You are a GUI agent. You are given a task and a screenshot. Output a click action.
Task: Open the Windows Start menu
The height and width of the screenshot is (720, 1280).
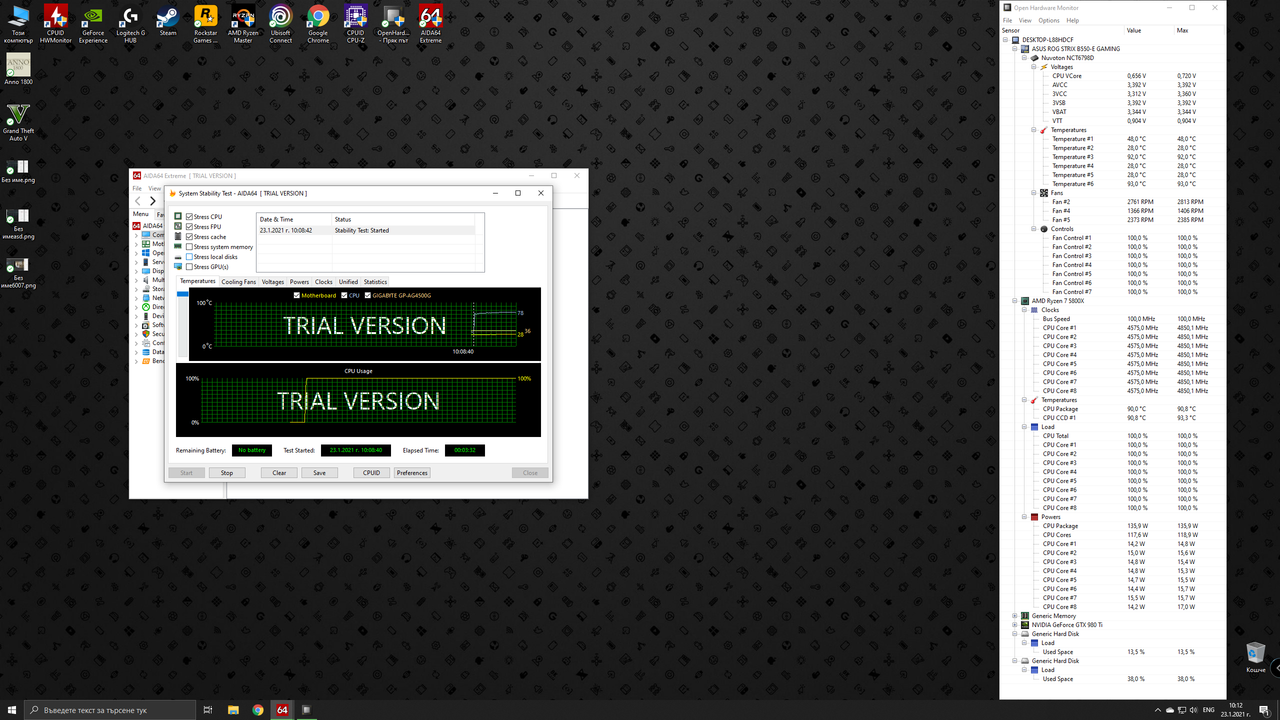(10, 710)
